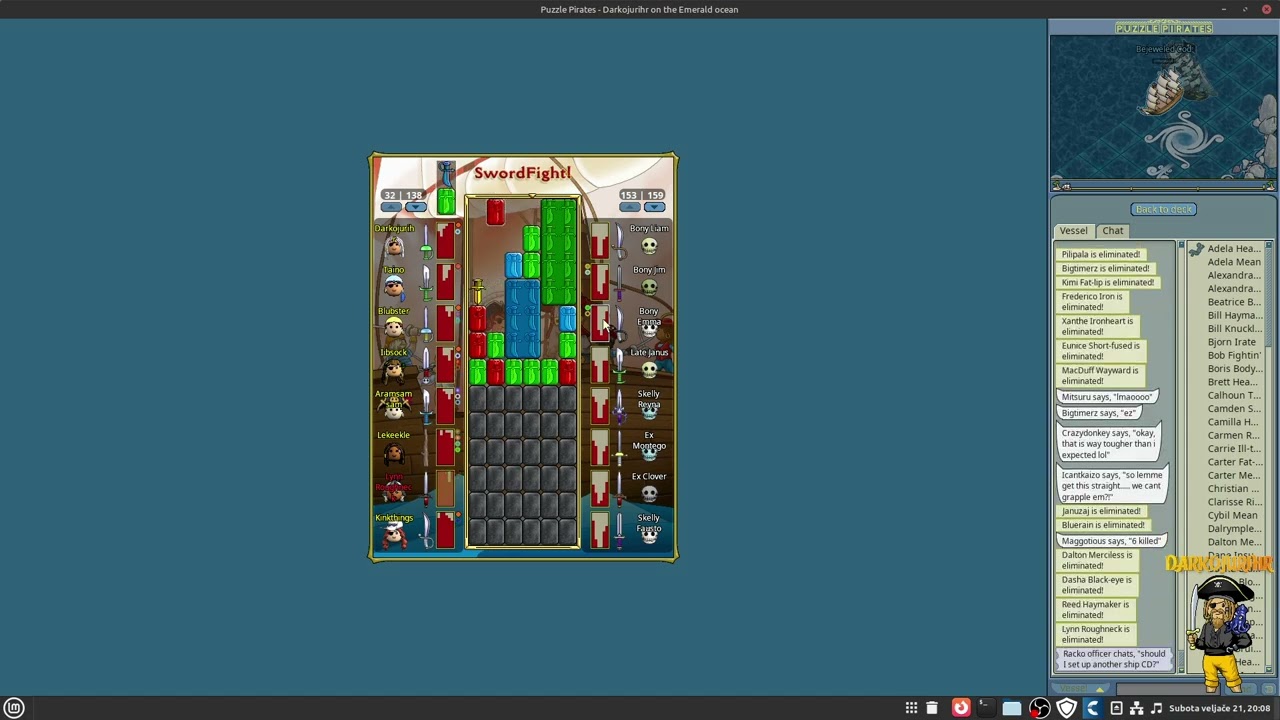The height and width of the screenshot is (720, 1280).
Task: Click Lekeekle's pirate avatar
Action: [394, 452]
